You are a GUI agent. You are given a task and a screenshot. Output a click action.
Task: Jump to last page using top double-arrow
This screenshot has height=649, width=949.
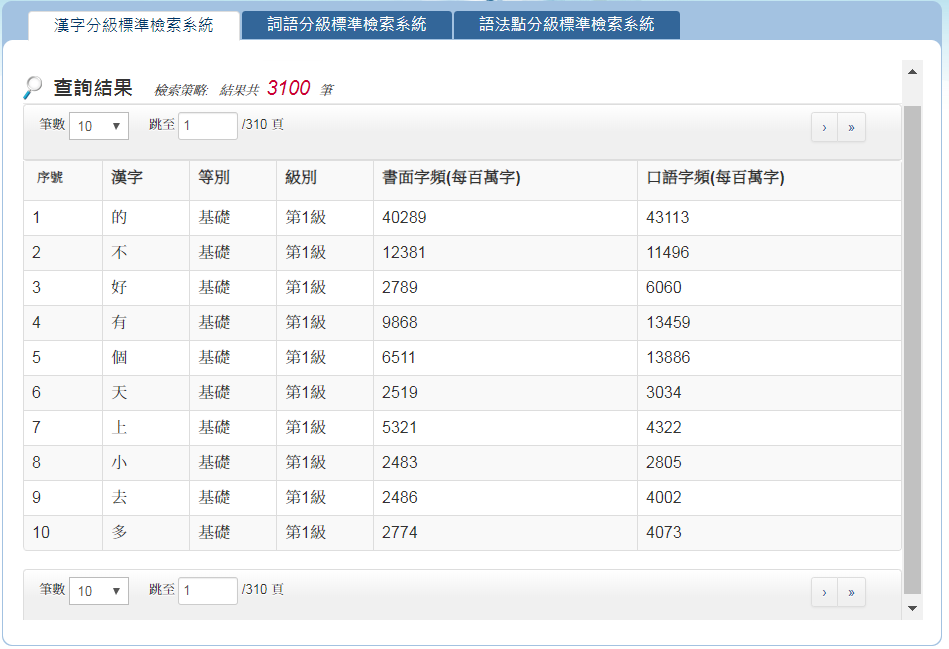coord(851,127)
